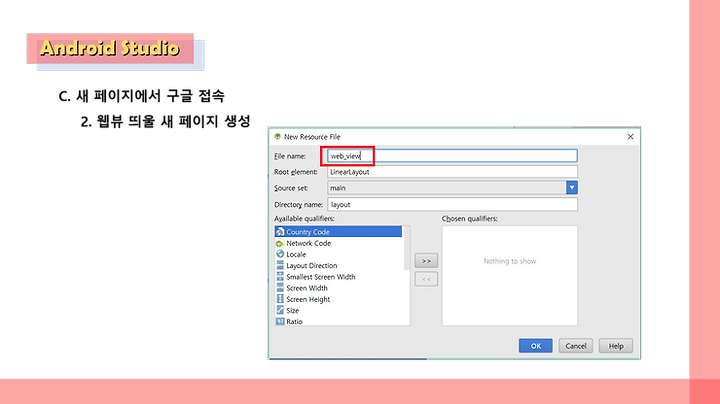Viewport: 720px width, 404px height.
Task: Close the New Resource File dialog
Action: point(630,137)
